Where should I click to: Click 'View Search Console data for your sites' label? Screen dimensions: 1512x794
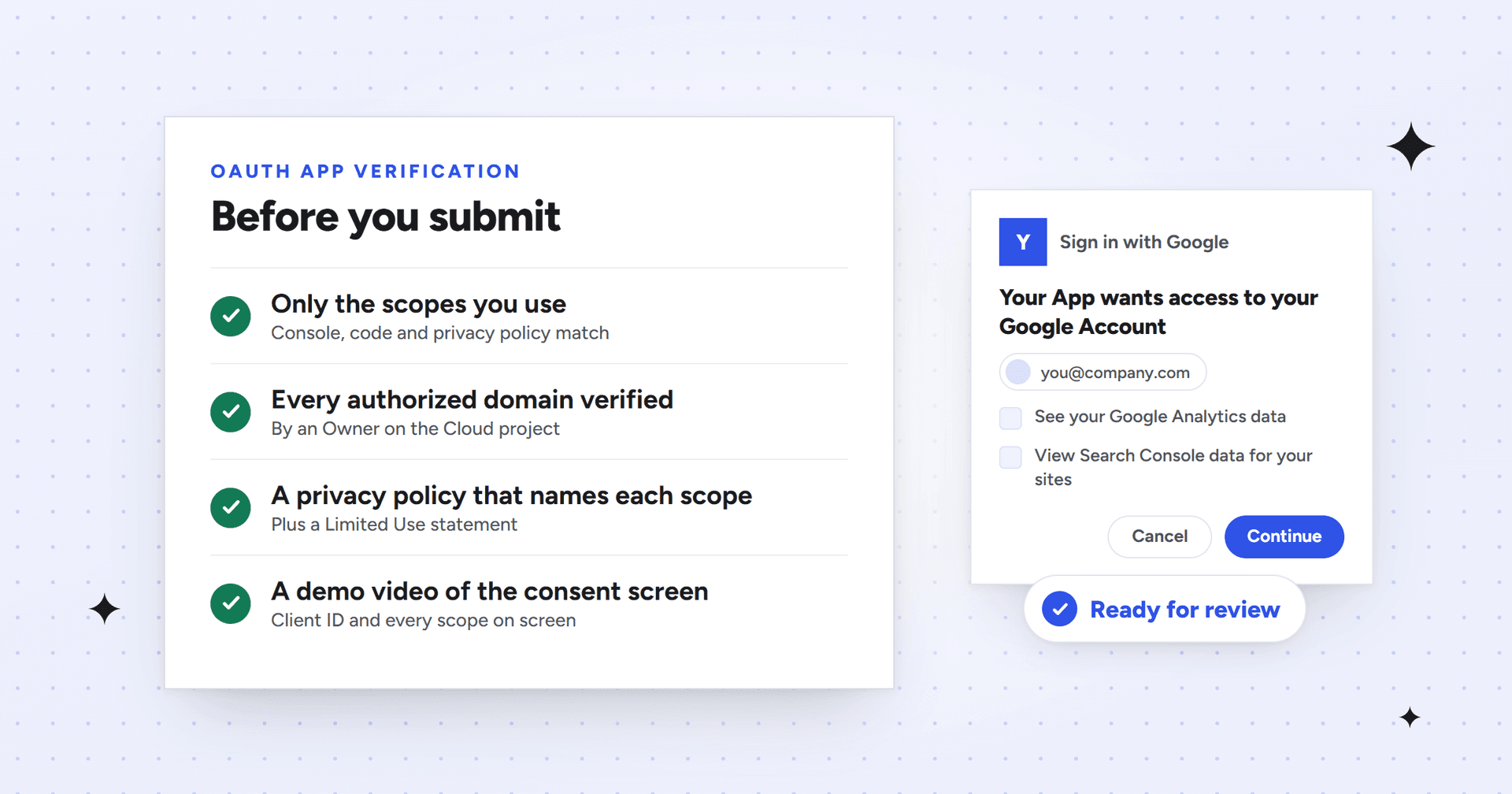coord(1173,467)
